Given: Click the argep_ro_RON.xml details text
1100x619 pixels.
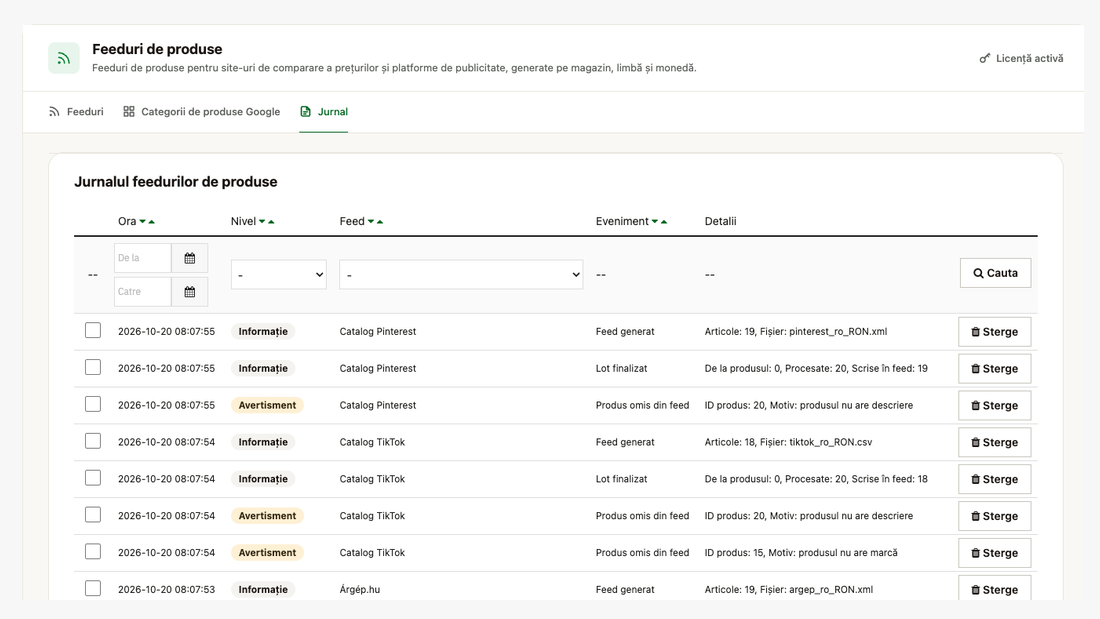Looking at the screenshot, I should pyautogui.click(x=789, y=590).
